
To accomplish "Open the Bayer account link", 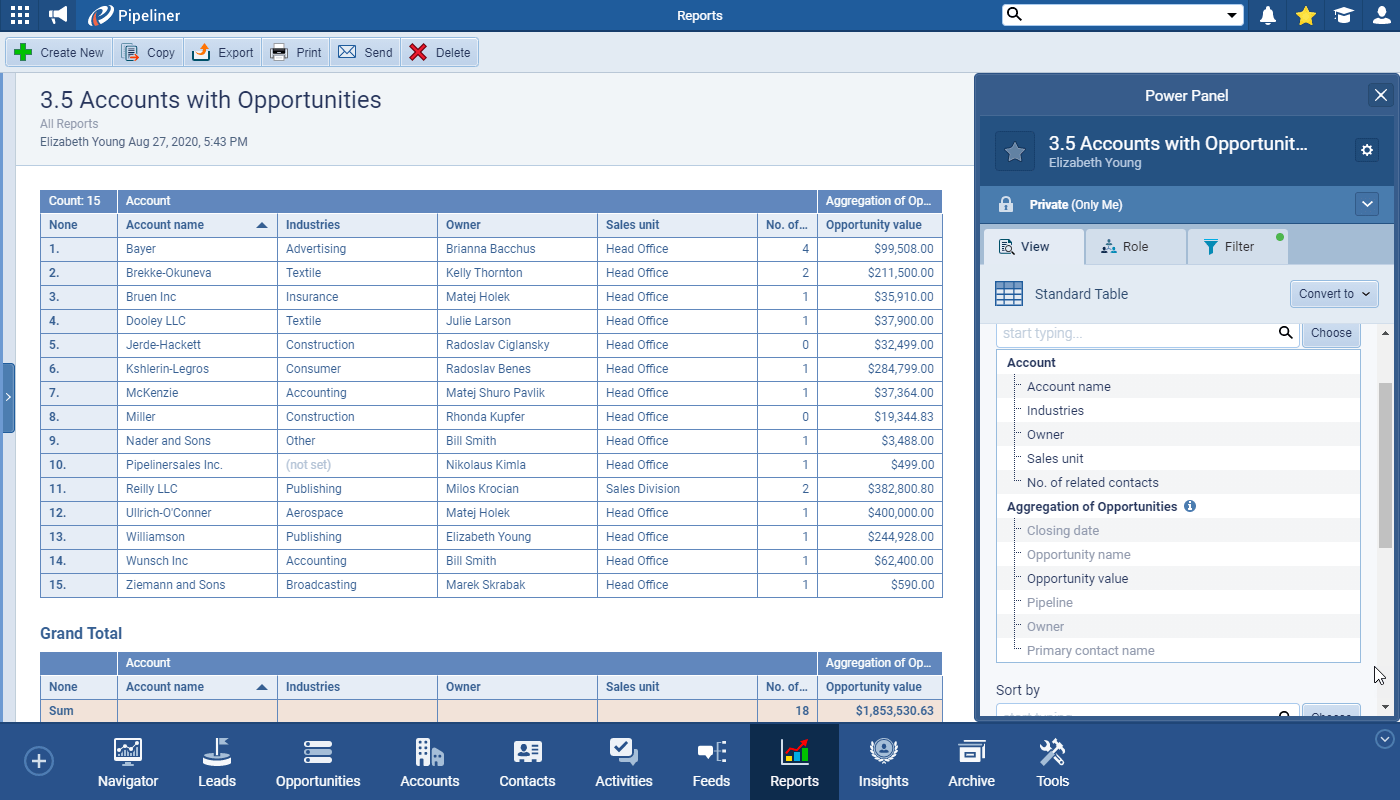I will (x=141, y=249).
